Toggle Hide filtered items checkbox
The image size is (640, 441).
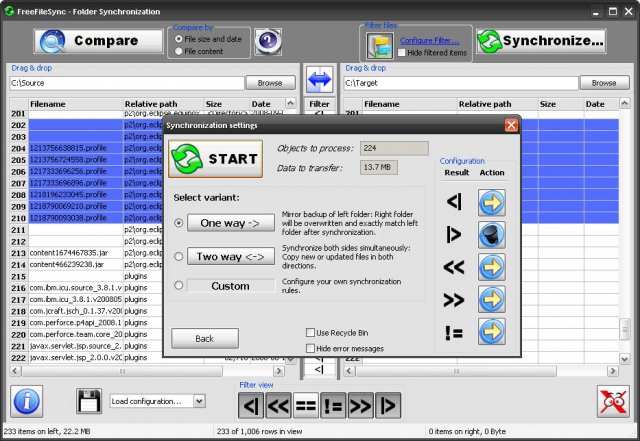[x=402, y=53]
